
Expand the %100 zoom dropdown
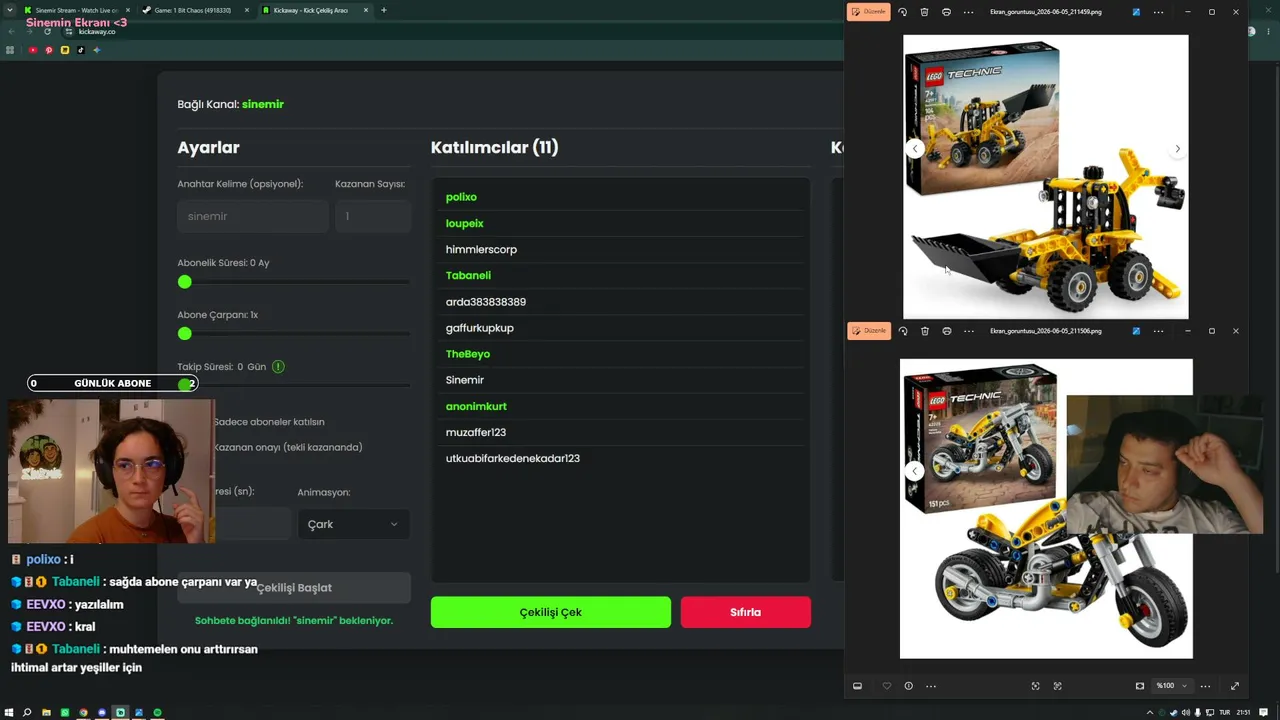[x=1171, y=686]
